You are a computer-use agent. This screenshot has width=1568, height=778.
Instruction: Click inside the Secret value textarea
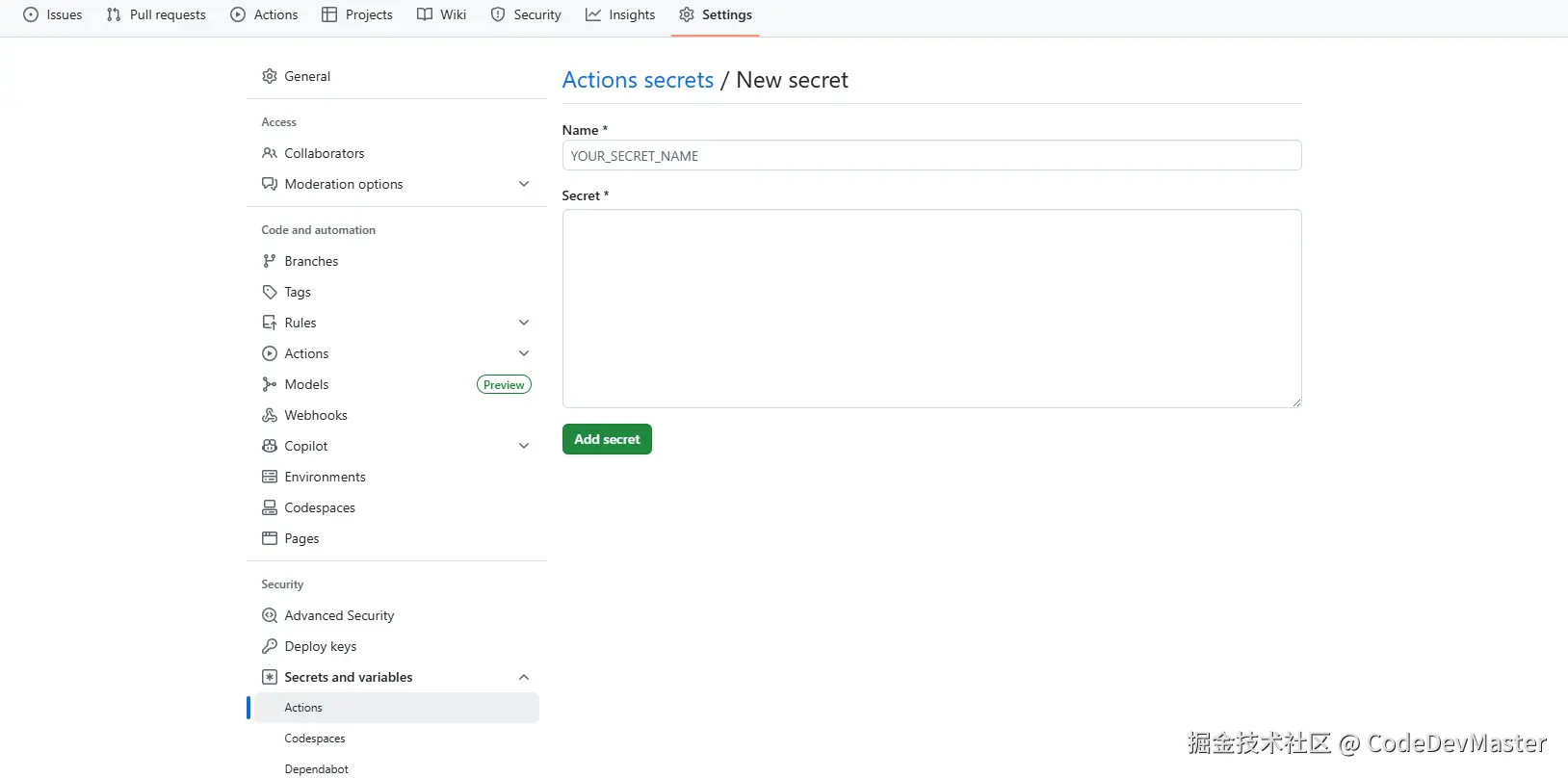[931, 308]
